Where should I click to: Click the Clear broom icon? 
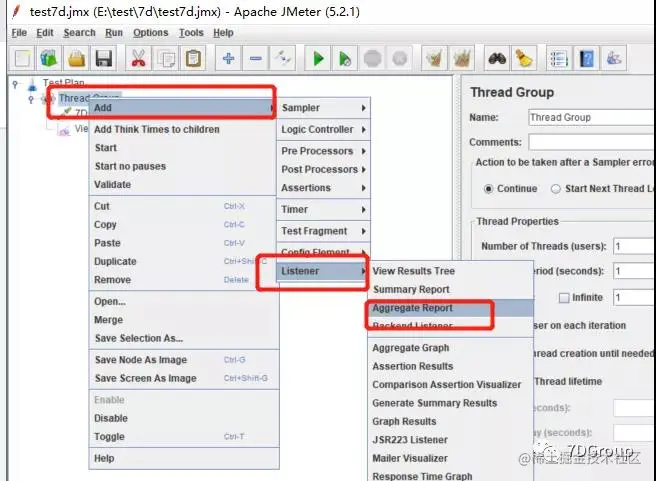pos(434,59)
